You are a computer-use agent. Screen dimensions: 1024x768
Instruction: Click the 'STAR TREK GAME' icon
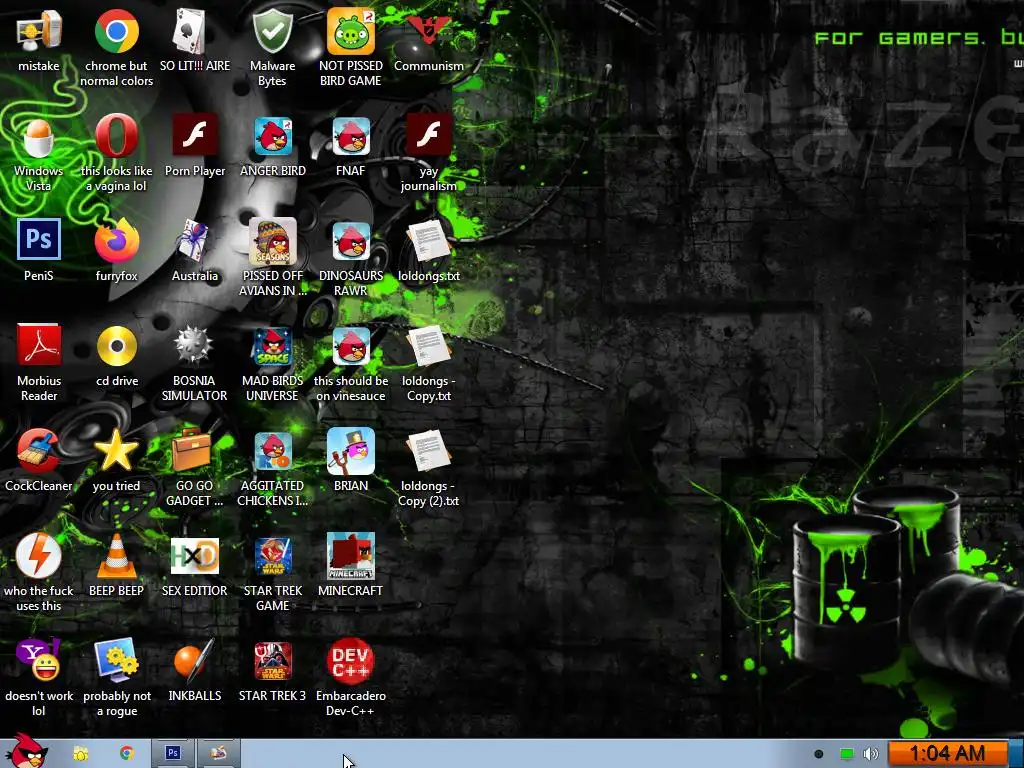(272, 556)
